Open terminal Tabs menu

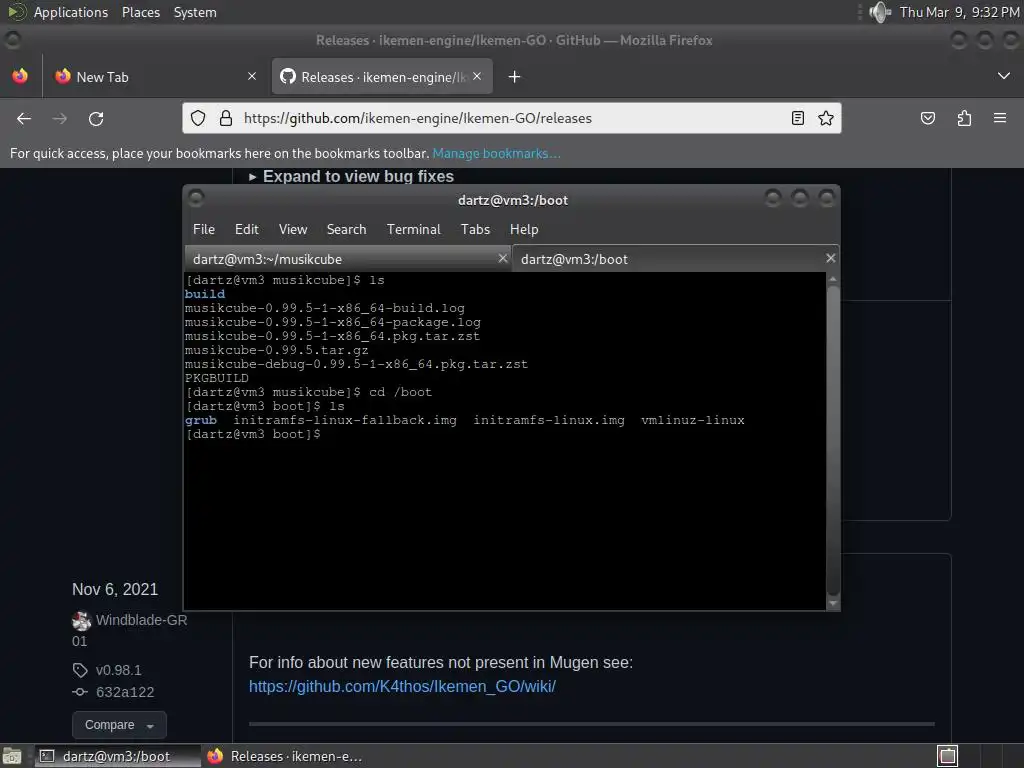[x=475, y=229]
